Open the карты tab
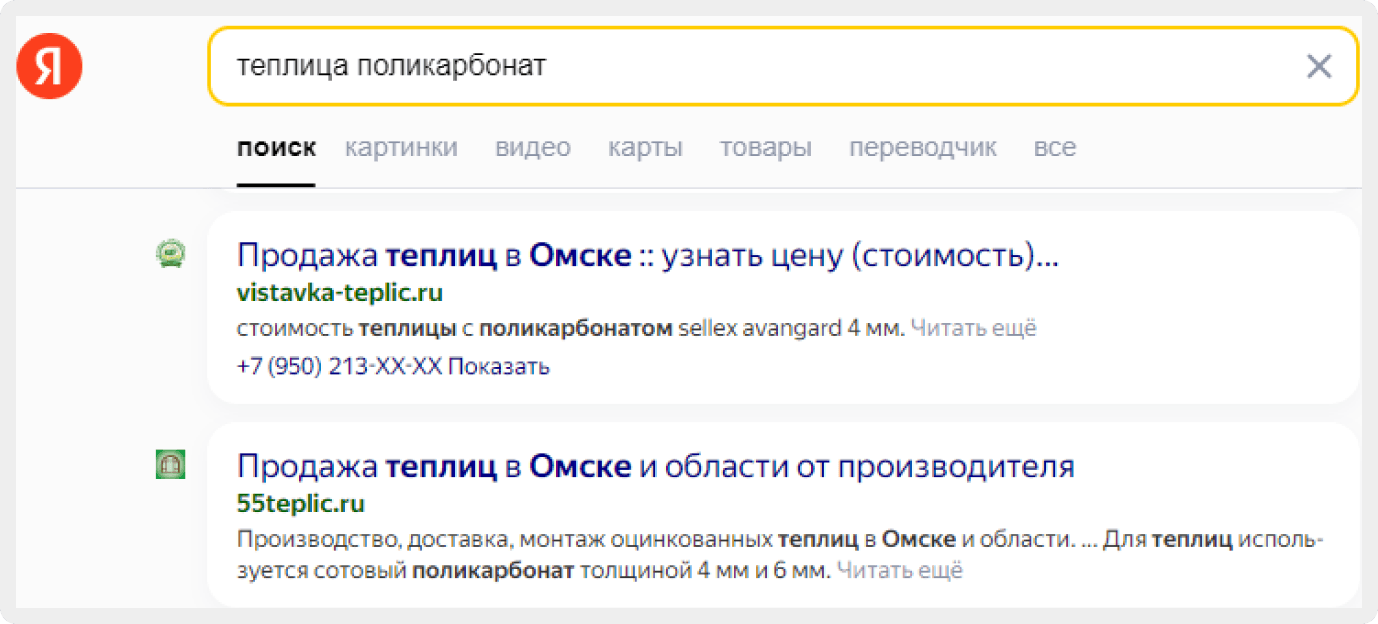The width and height of the screenshot is (1378, 624). pos(645,148)
